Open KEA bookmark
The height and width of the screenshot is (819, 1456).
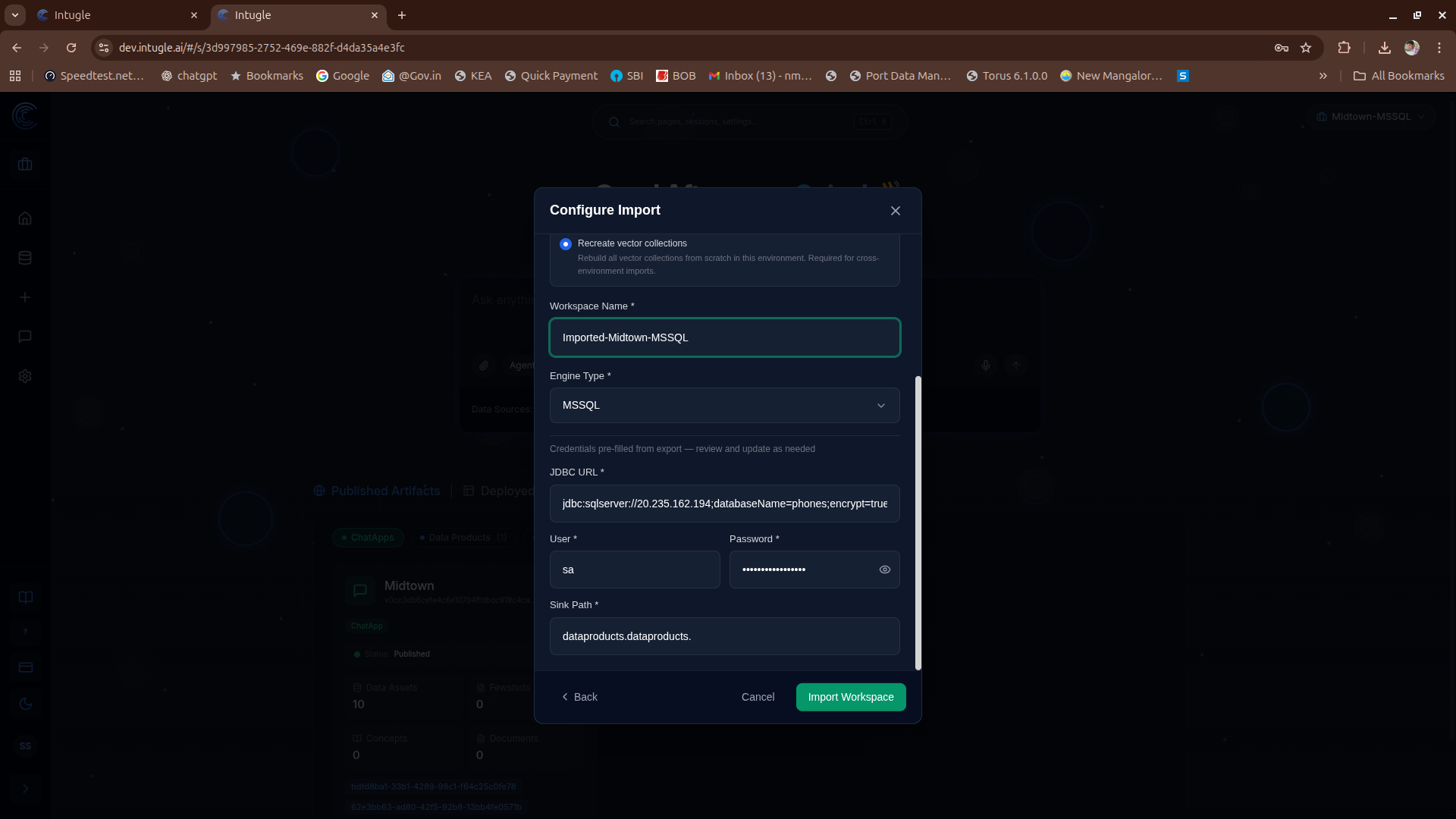pos(473,76)
